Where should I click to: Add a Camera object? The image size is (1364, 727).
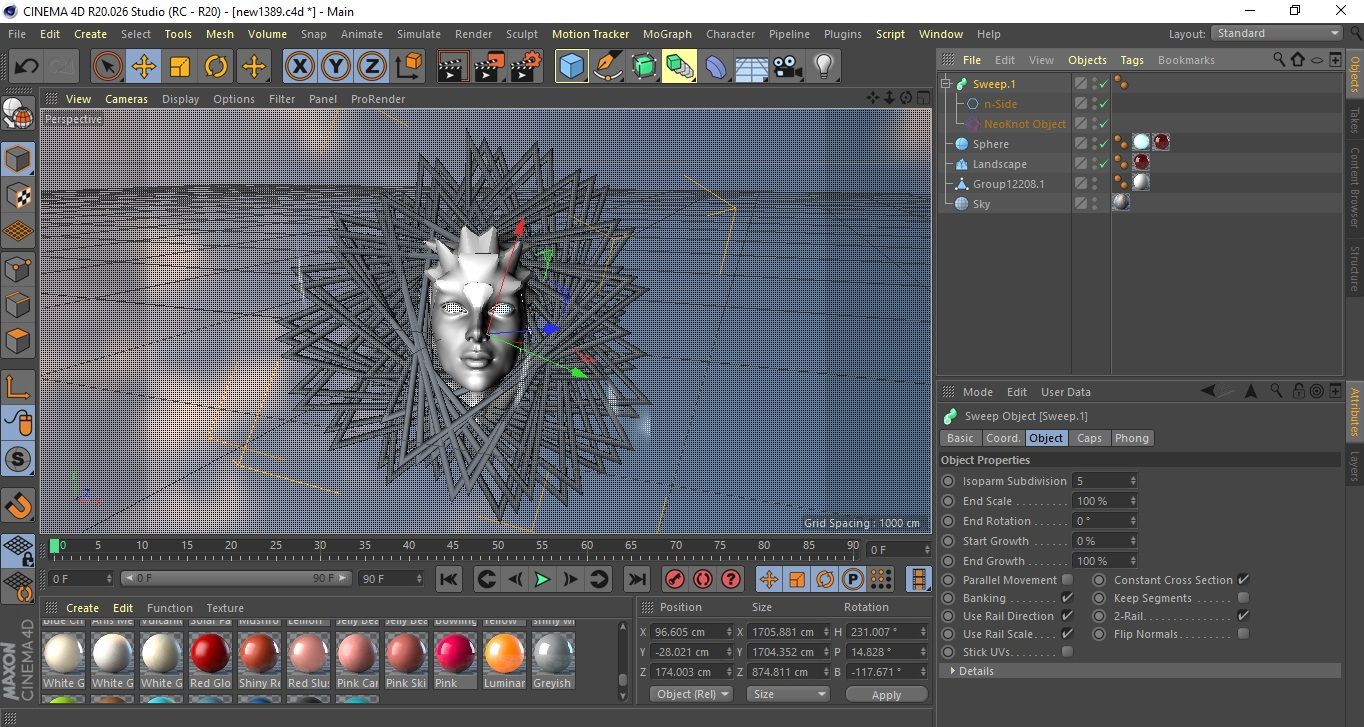(788, 67)
